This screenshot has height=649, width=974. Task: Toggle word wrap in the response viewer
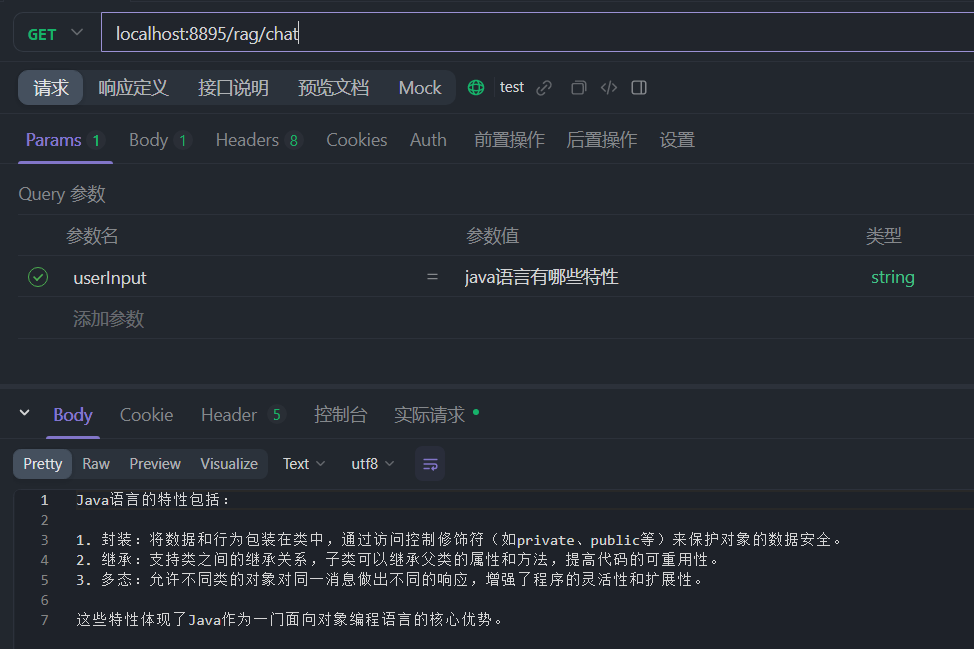[x=430, y=463]
